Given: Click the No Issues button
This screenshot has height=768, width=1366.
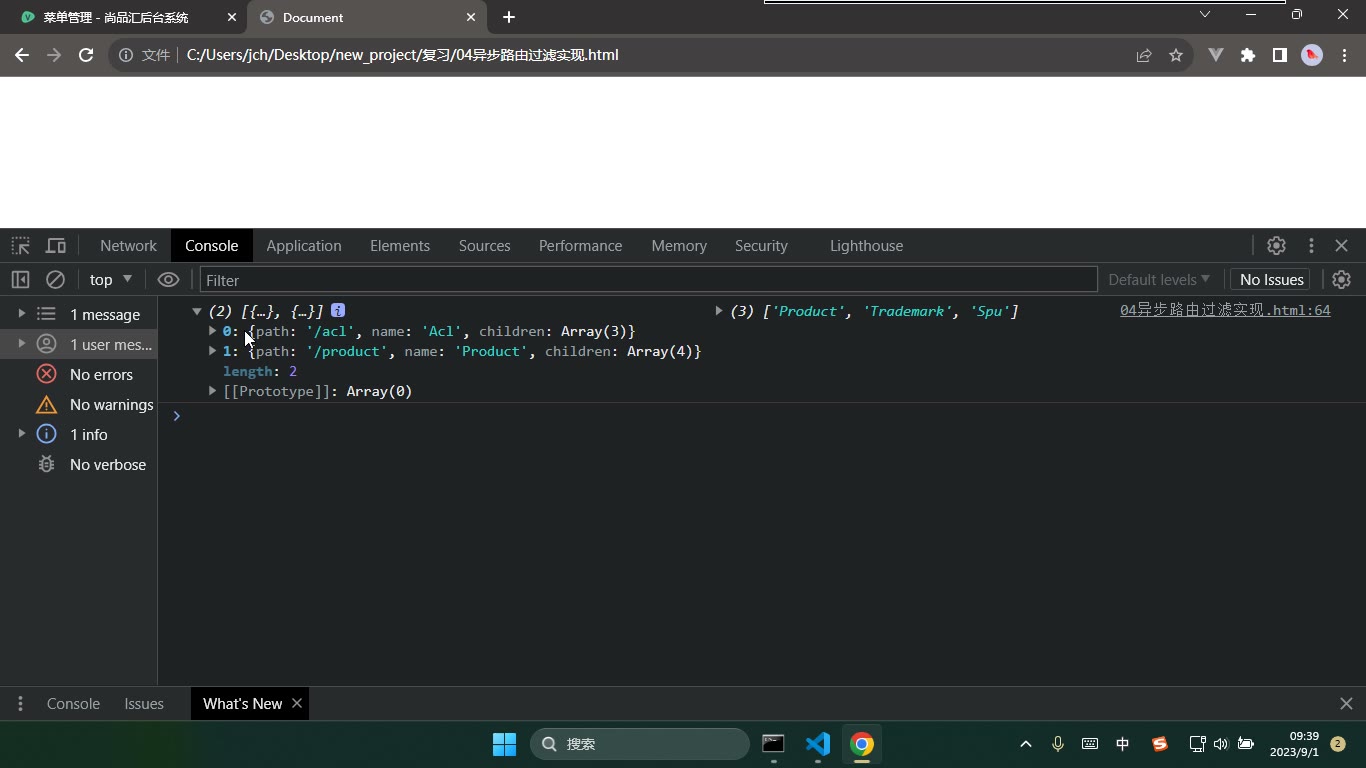Looking at the screenshot, I should [1272, 280].
